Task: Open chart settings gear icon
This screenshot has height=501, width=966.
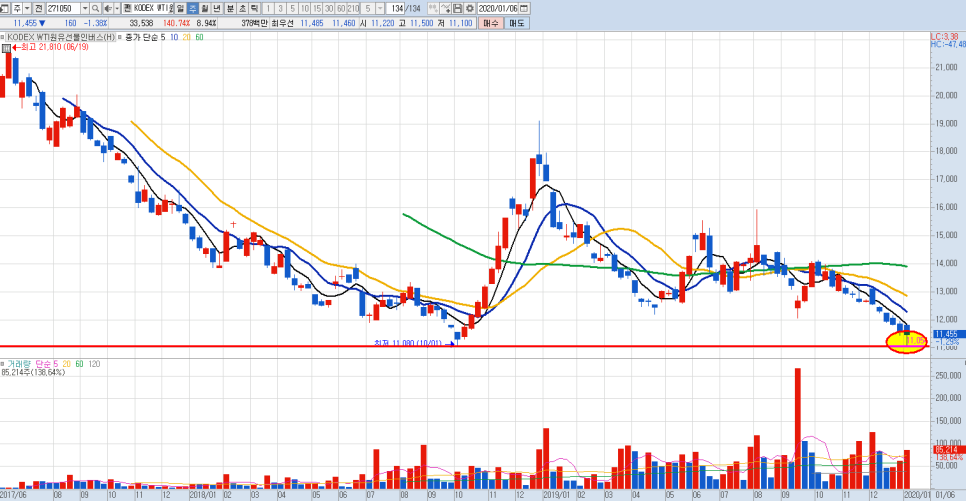Action: click(x=469, y=9)
